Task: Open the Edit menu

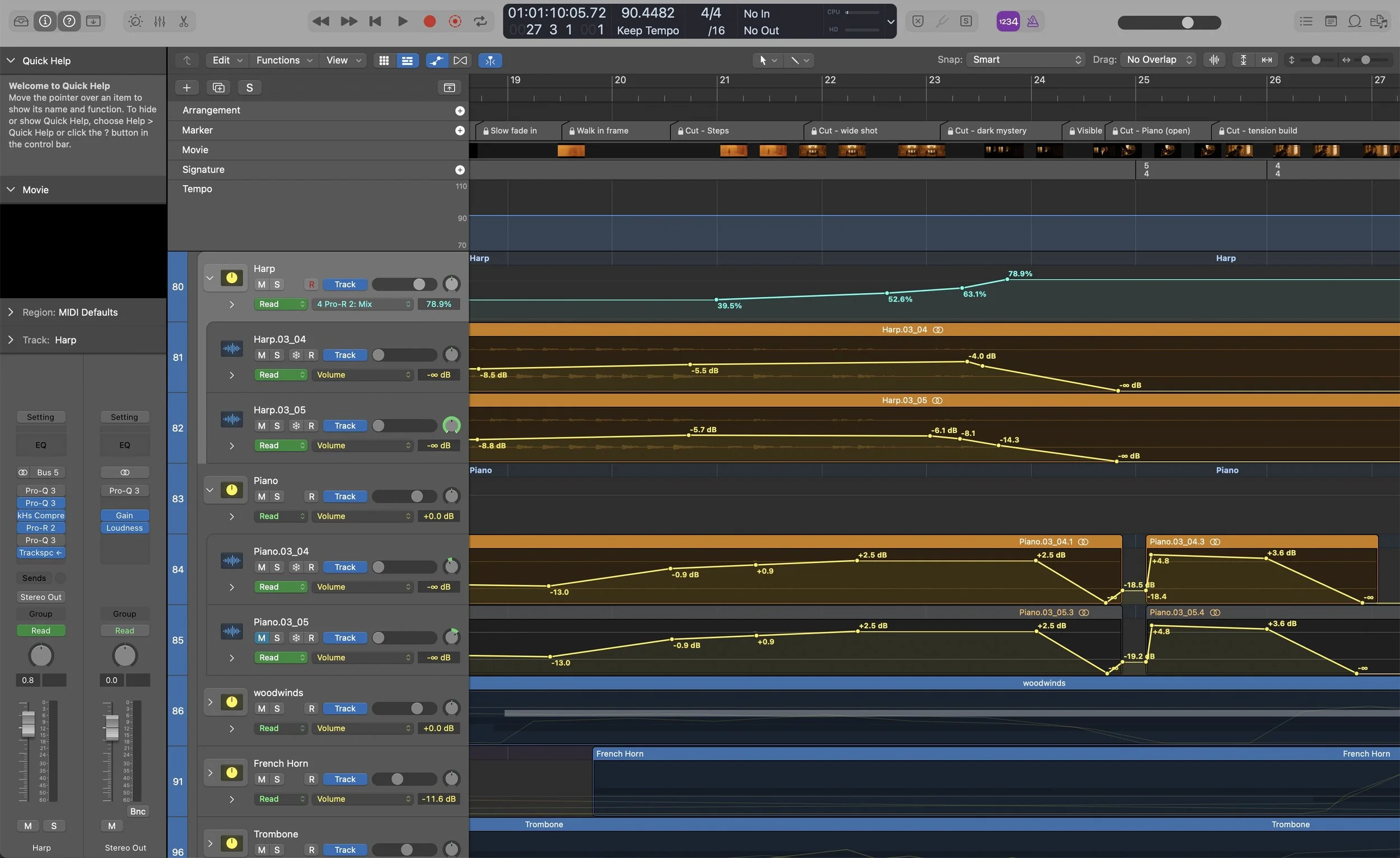Action: tap(227, 60)
